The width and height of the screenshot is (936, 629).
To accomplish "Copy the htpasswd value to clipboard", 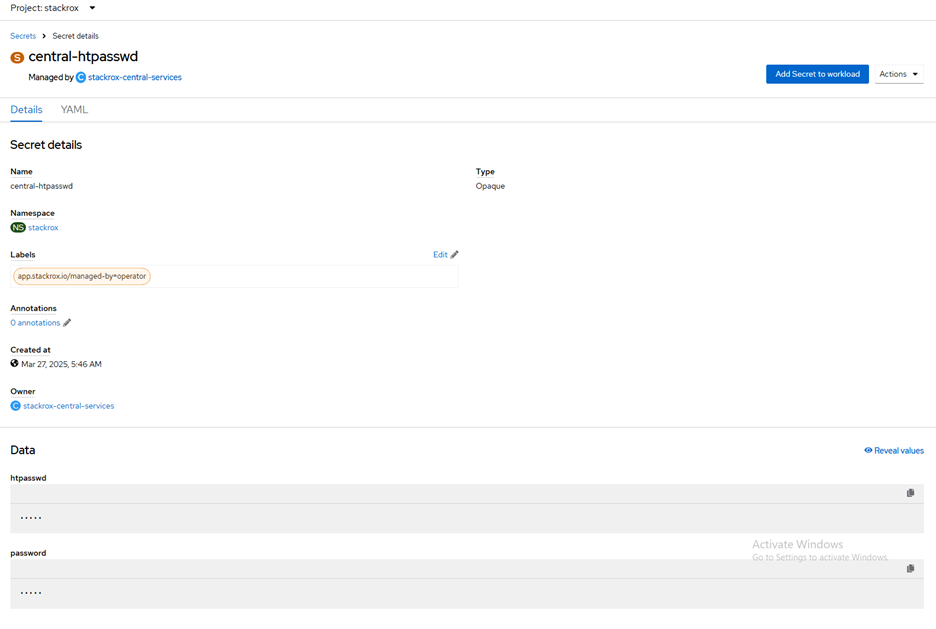I will [x=910, y=493].
